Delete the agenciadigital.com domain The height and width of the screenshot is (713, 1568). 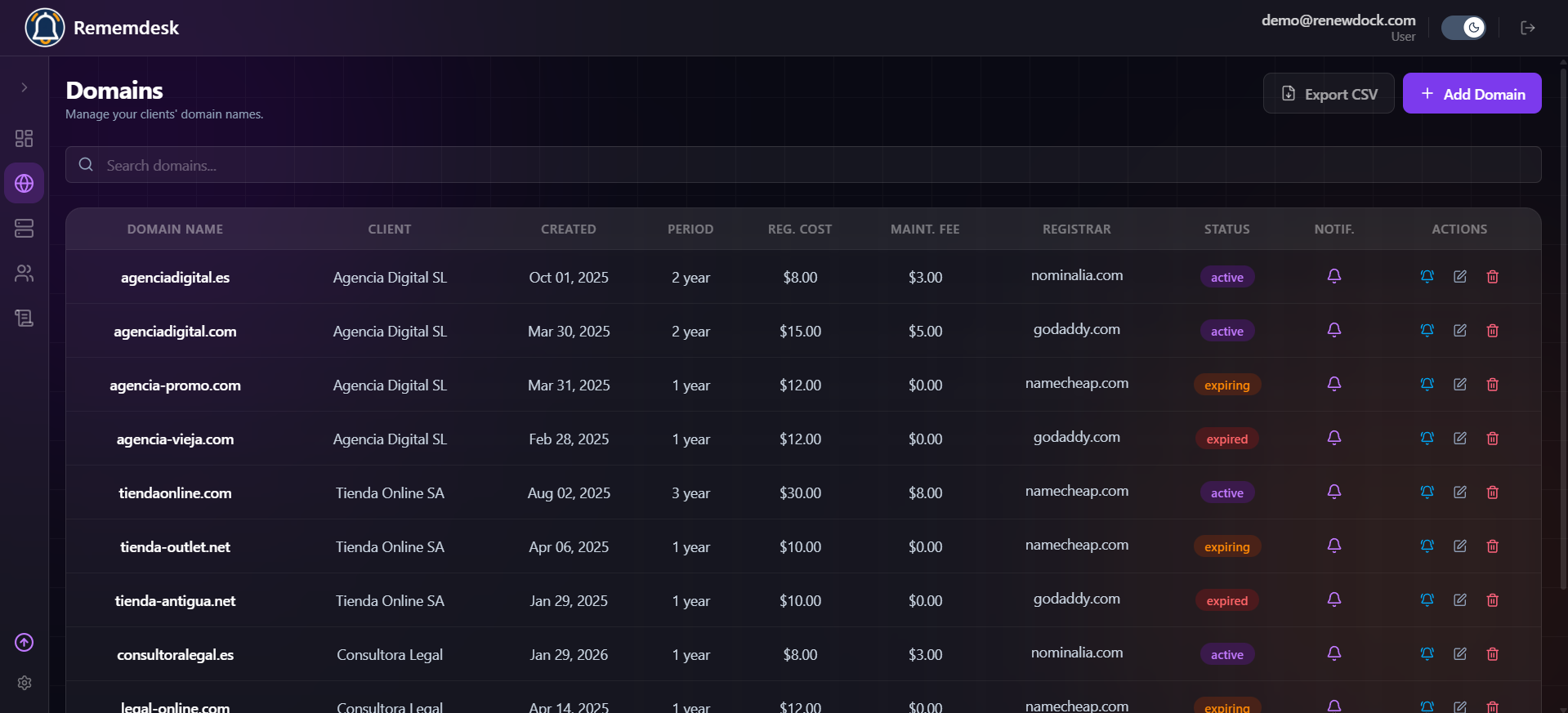click(x=1493, y=331)
